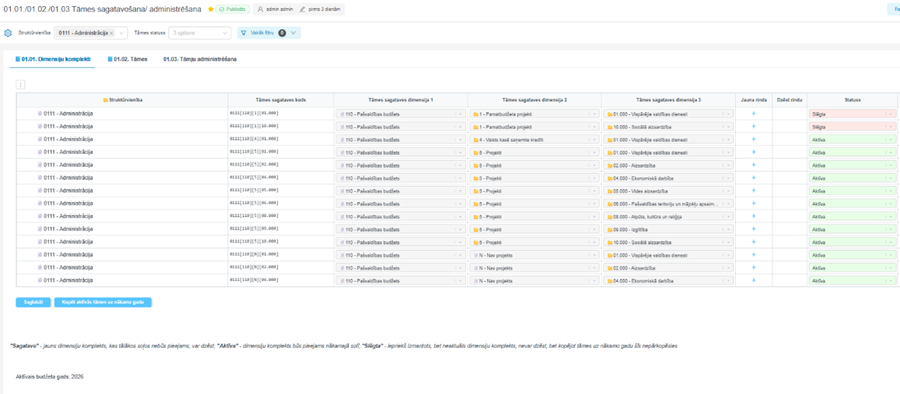Click the Tāmes sagataves dimensija 3 header
The image size is (900, 394).
click(x=669, y=100)
